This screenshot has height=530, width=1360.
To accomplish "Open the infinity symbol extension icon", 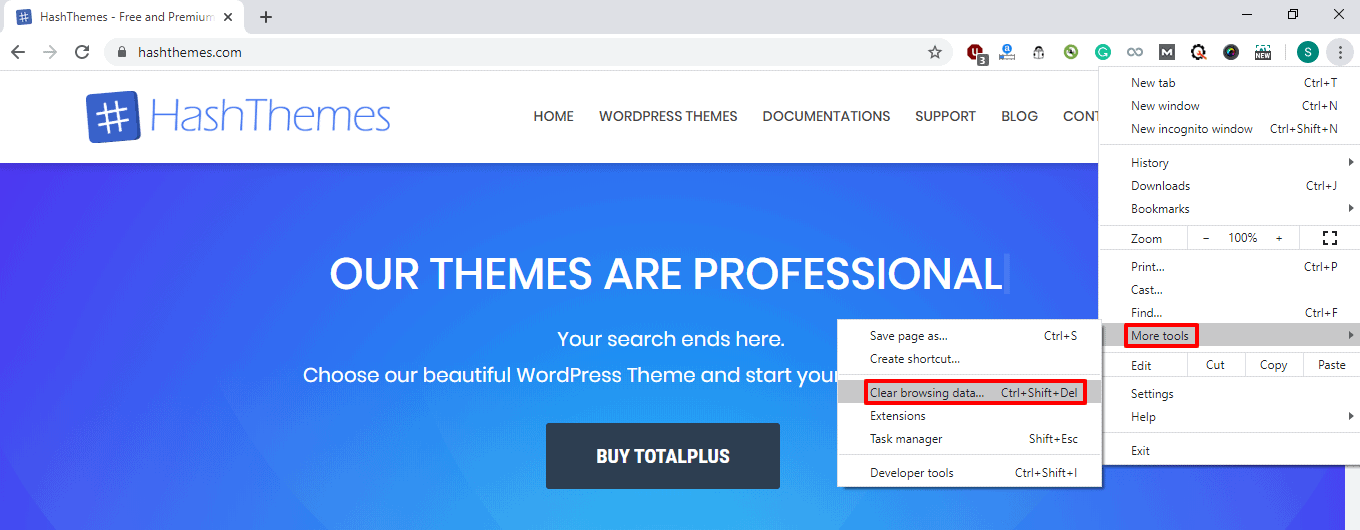I will [x=1135, y=52].
